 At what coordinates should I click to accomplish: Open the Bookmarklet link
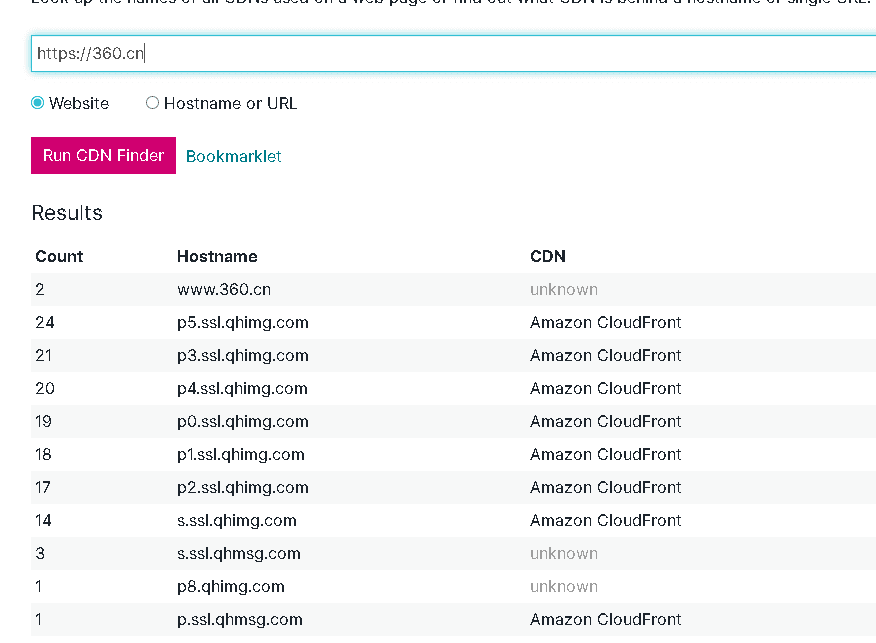click(x=234, y=156)
